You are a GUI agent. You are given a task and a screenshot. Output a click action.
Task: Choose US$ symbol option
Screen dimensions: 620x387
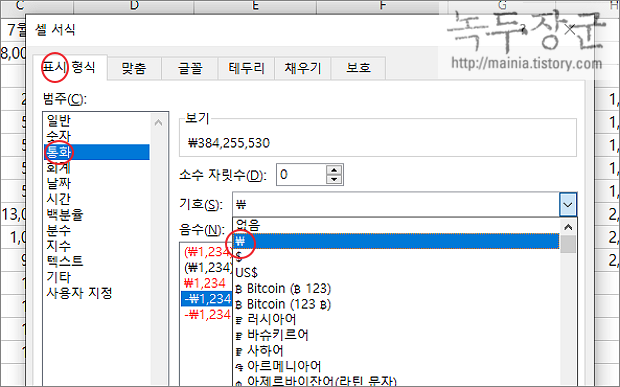coord(397,272)
